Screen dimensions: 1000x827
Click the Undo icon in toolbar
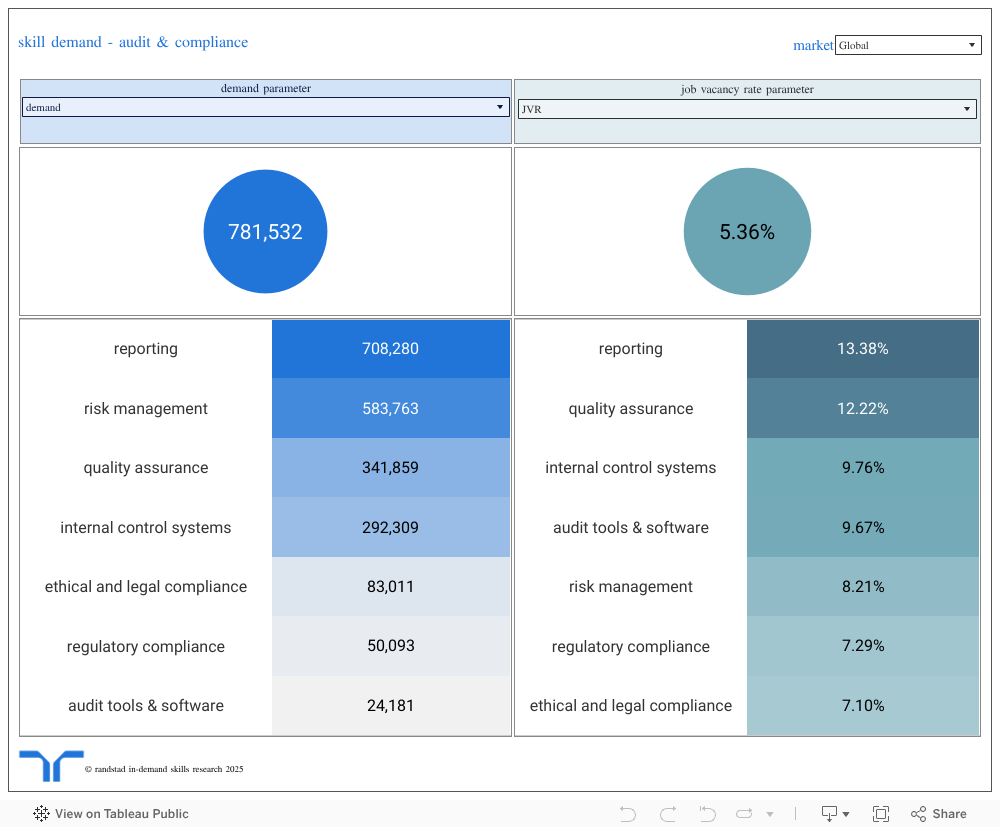point(628,814)
